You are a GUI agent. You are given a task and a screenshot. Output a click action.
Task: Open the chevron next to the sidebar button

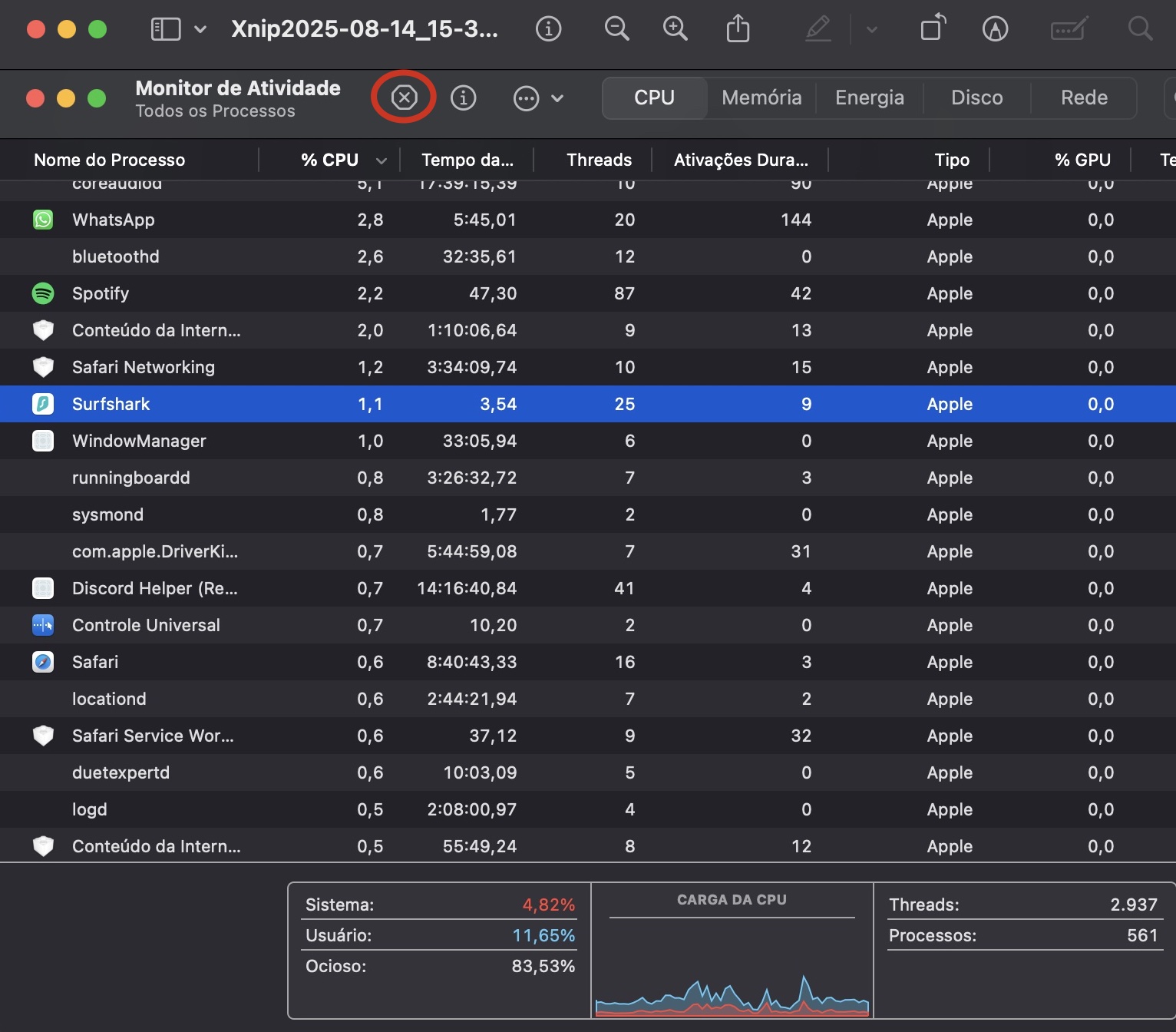point(199,29)
